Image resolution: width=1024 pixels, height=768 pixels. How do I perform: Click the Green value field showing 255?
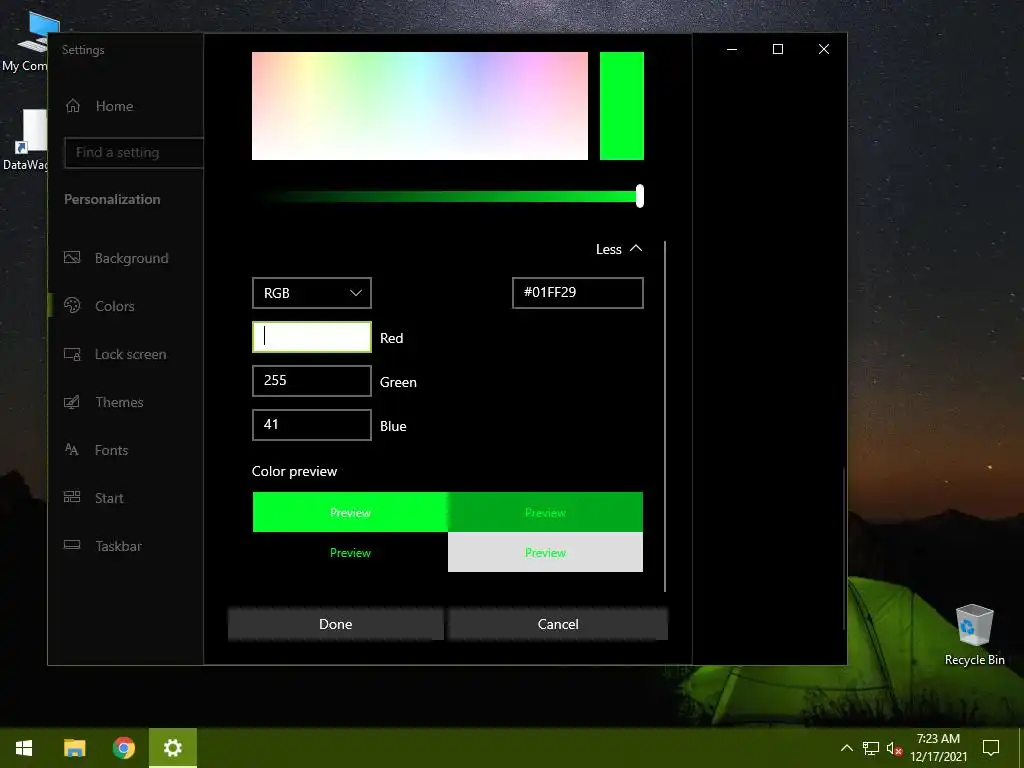312,381
